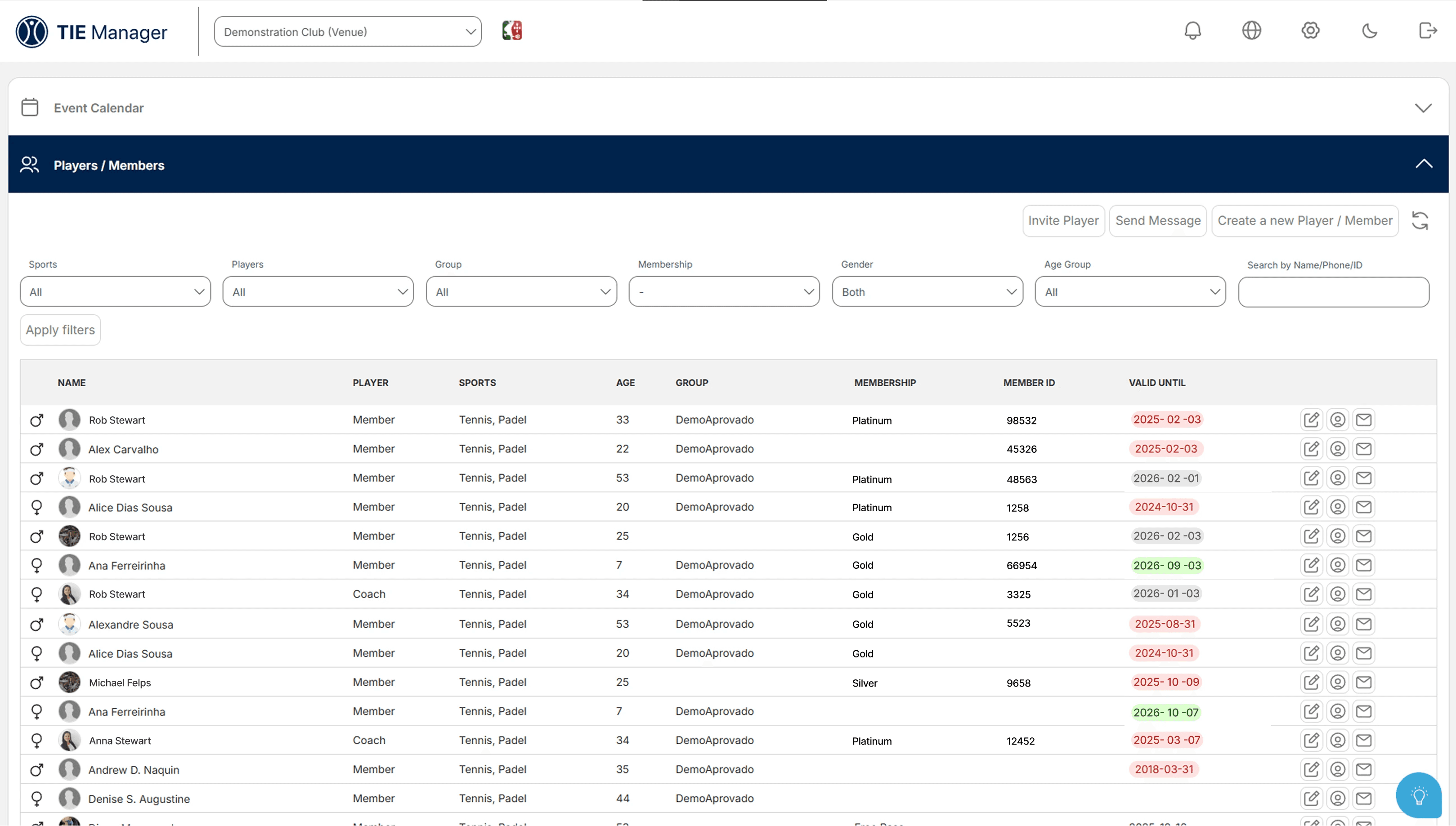This screenshot has height=826, width=1456.
Task: View profile of Alexandre Sousa
Action: [1337, 624]
